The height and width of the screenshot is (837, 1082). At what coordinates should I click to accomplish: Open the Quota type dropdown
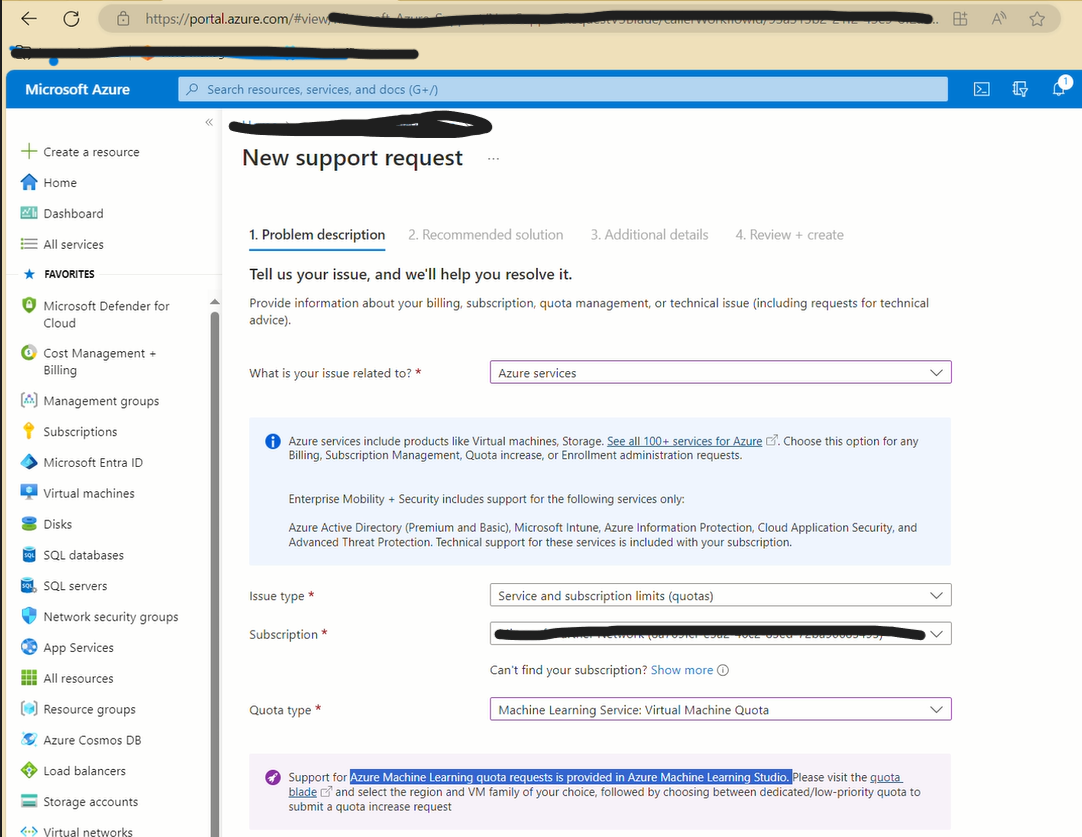point(720,709)
